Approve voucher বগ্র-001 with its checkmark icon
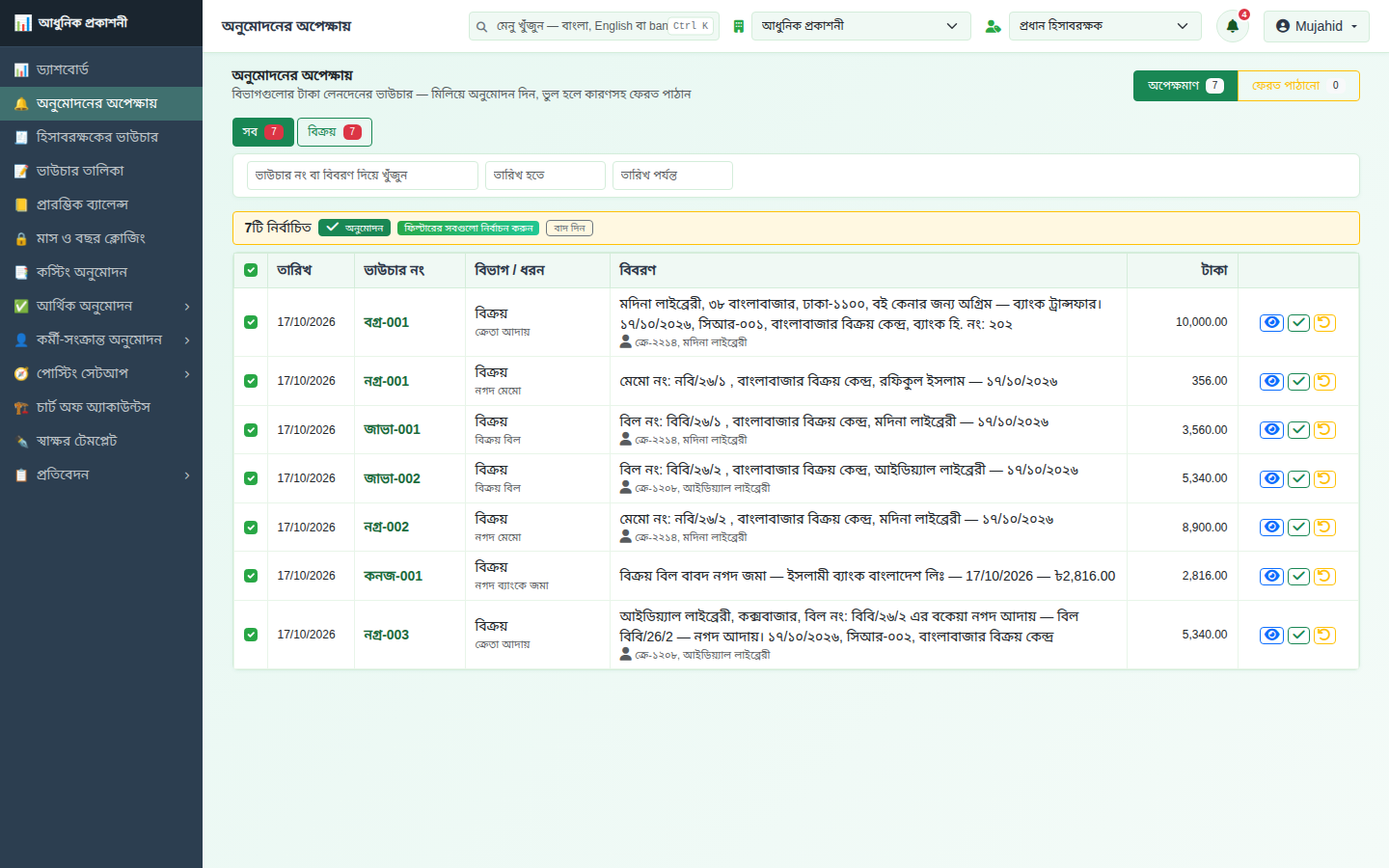 (x=1299, y=322)
